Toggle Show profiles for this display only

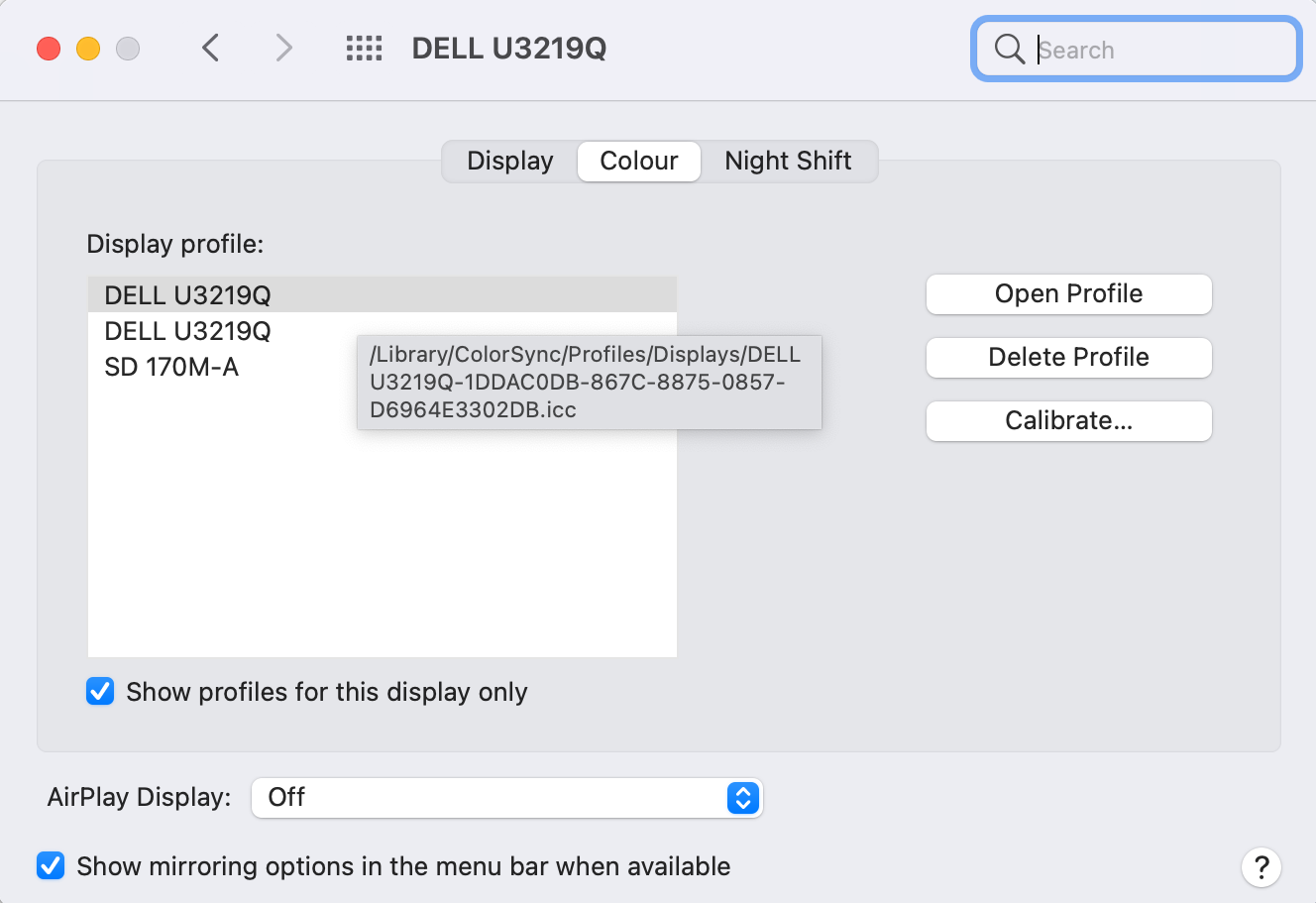100,691
